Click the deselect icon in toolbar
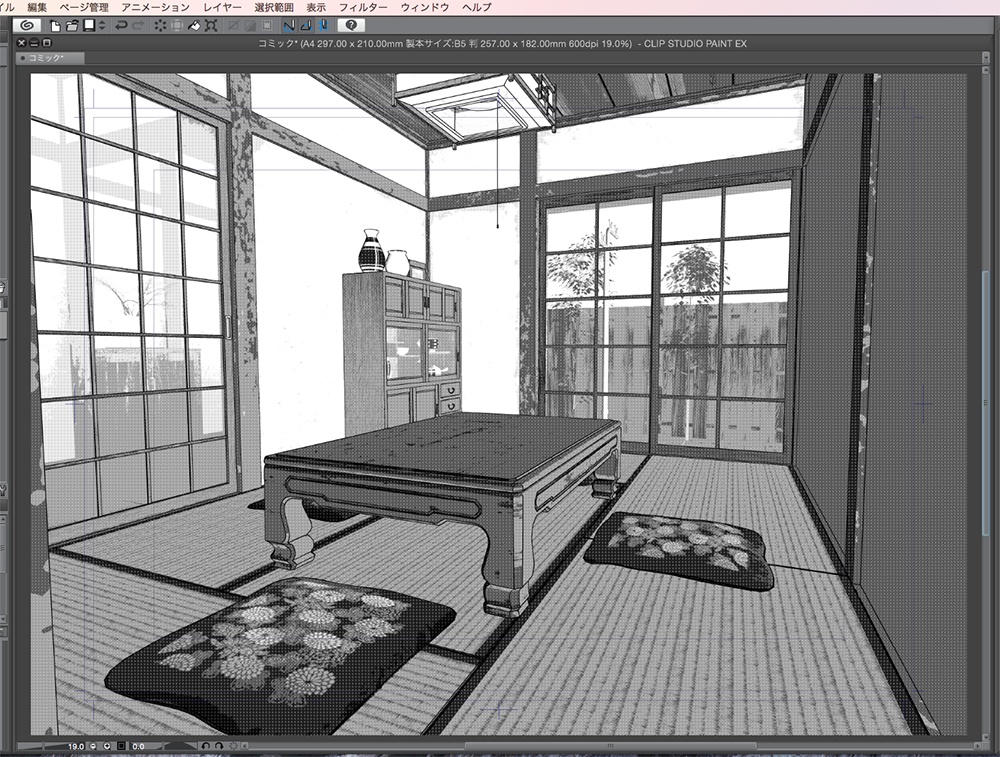The height and width of the screenshot is (757, 1000). click(233, 26)
